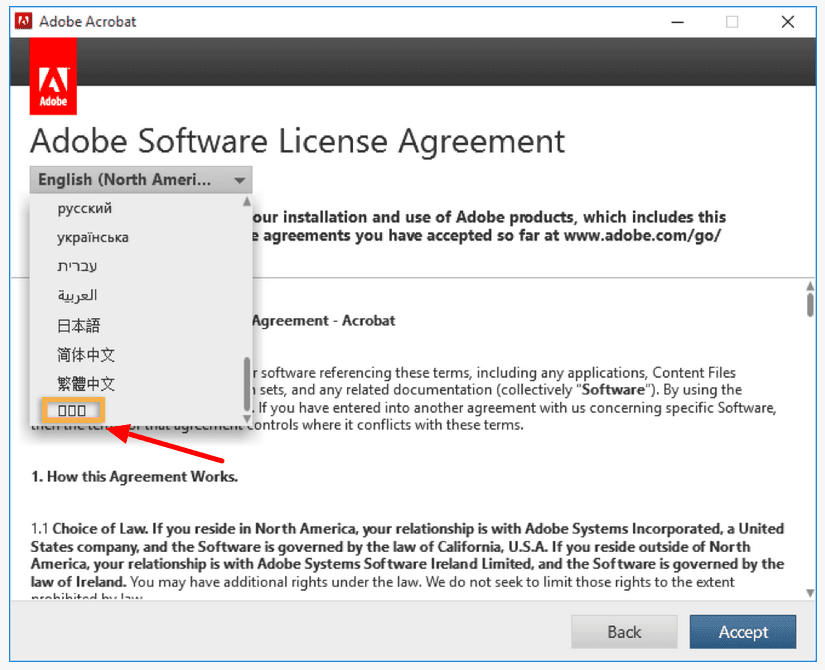Choose Hebrew (עברית) in the language list
825x670 pixels.
(x=77, y=267)
